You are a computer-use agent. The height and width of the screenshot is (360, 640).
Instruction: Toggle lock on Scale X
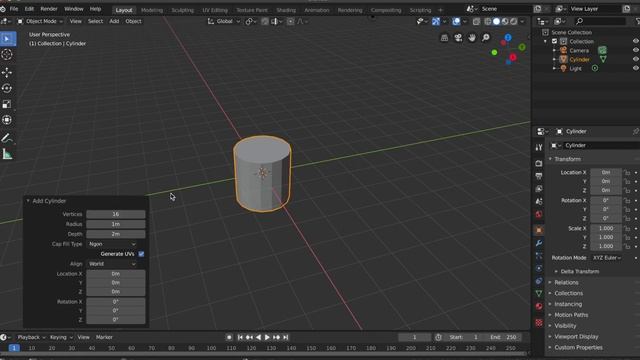pyautogui.click(x=627, y=229)
